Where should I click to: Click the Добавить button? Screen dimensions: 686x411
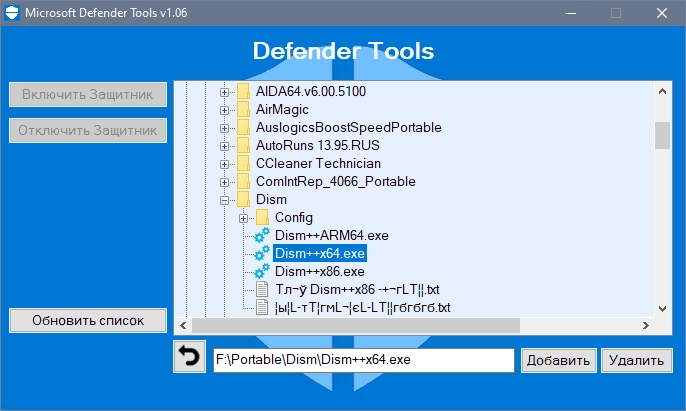tap(558, 360)
